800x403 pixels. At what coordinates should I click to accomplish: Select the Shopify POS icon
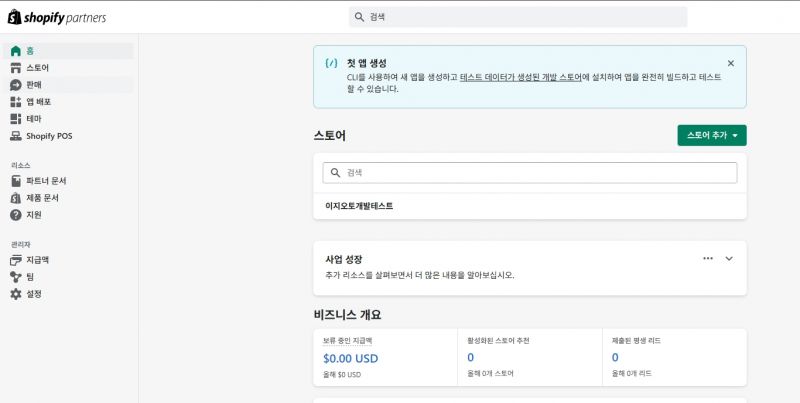click(16, 136)
